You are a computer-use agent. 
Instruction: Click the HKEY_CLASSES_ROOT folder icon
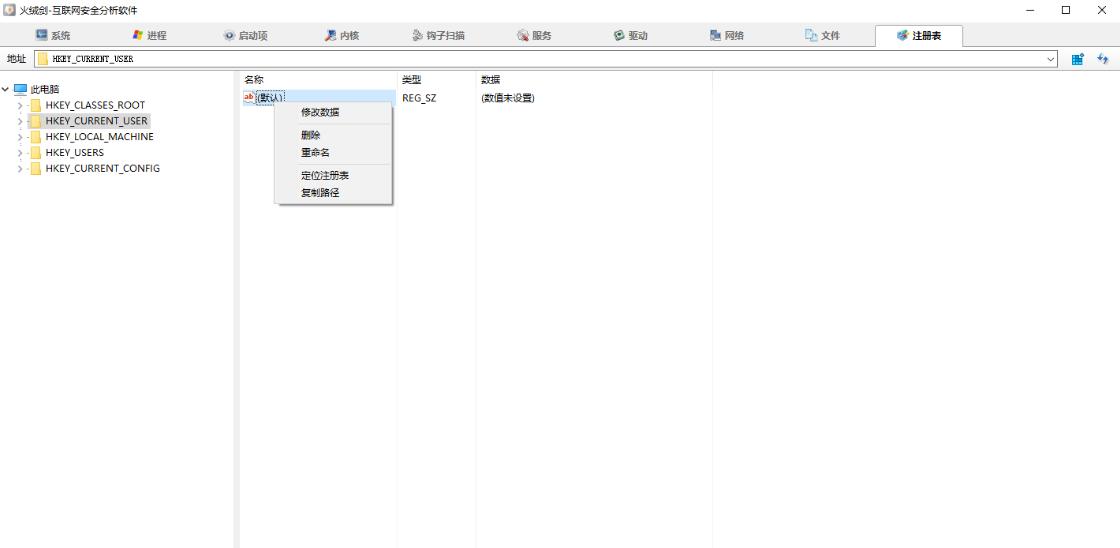(x=36, y=105)
